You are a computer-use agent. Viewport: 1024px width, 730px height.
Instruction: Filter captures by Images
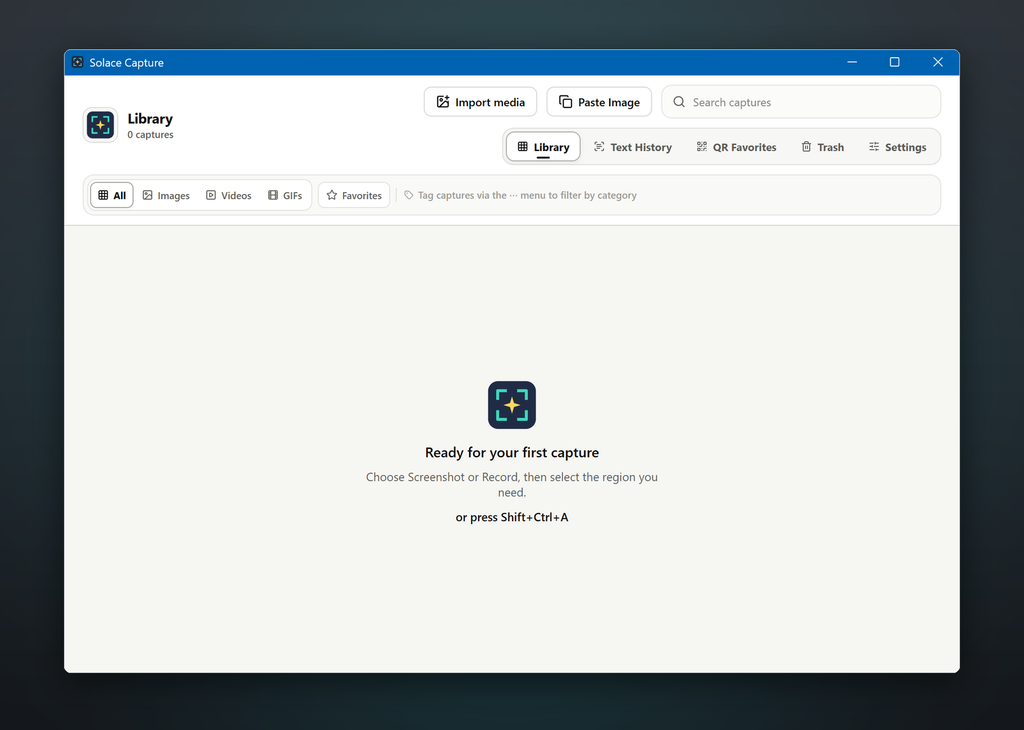pos(166,195)
